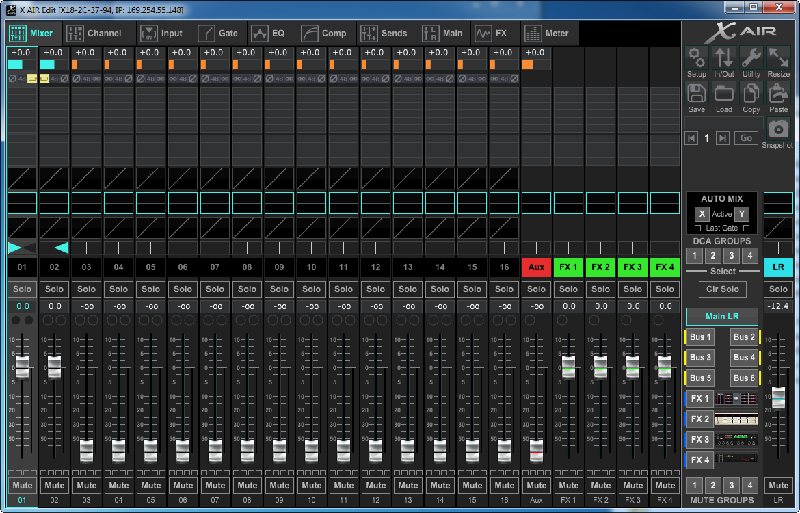Viewport: 800px width, 513px height.
Task: Open channel 03 EQ display box
Action: coord(86,203)
